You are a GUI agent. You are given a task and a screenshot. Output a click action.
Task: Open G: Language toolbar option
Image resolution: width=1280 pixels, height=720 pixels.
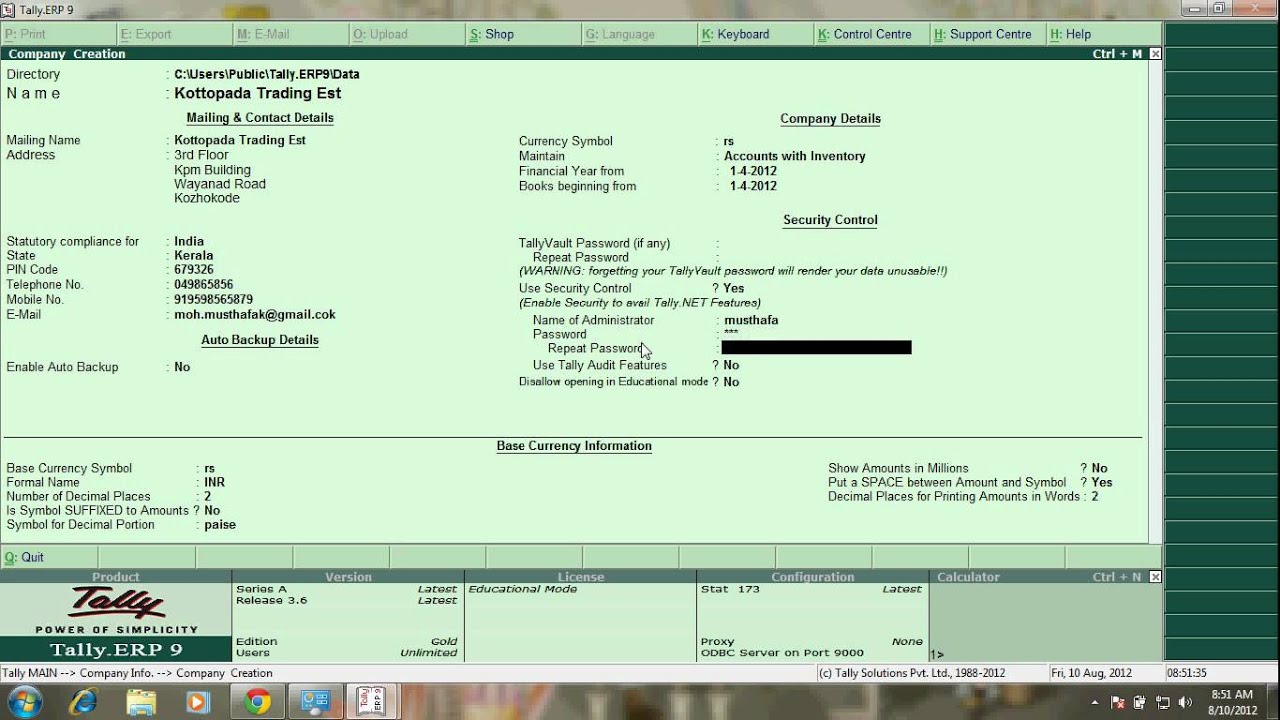pyautogui.click(x=638, y=34)
